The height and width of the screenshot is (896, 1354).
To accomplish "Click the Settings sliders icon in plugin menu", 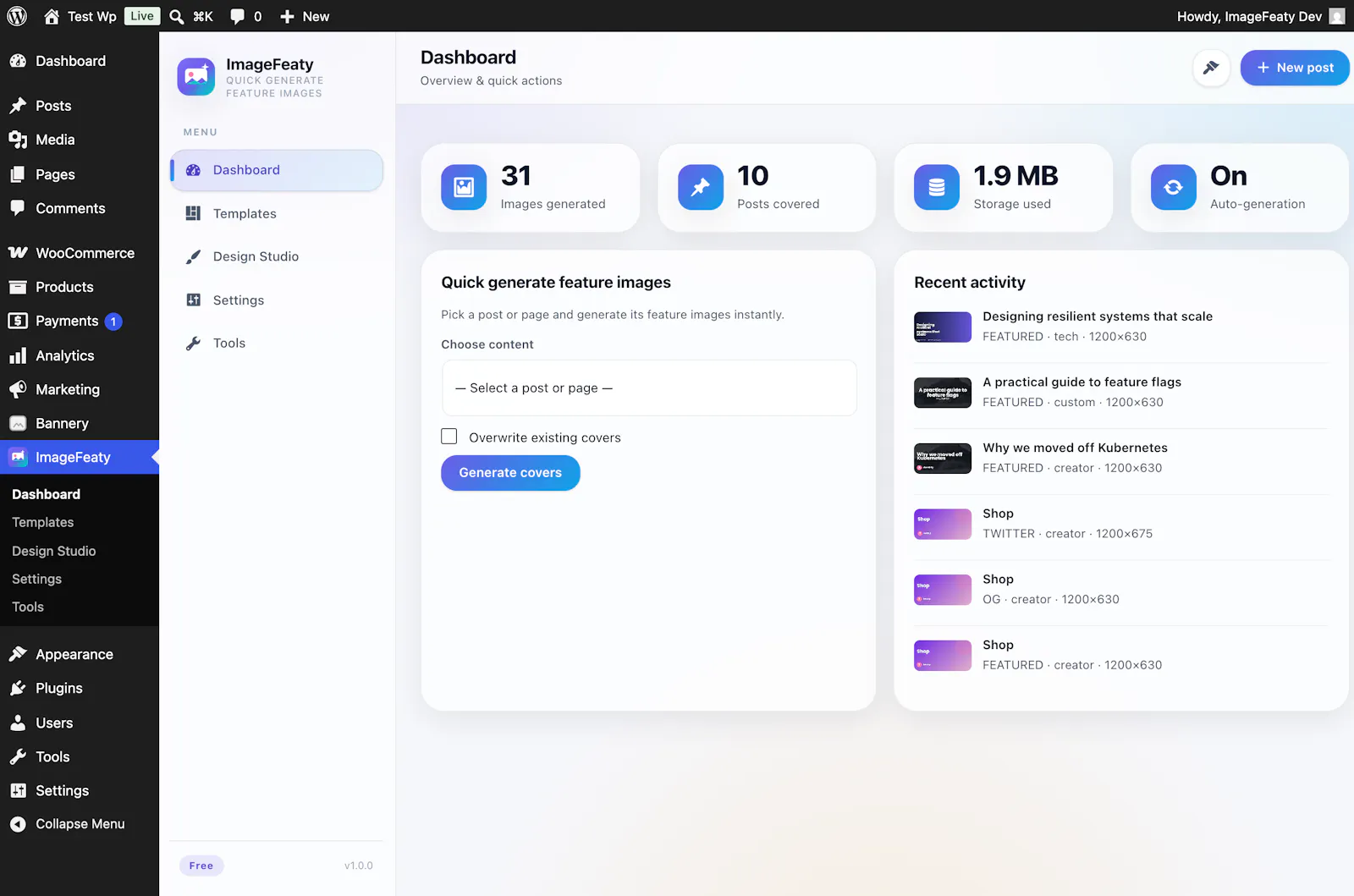I will click(193, 300).
